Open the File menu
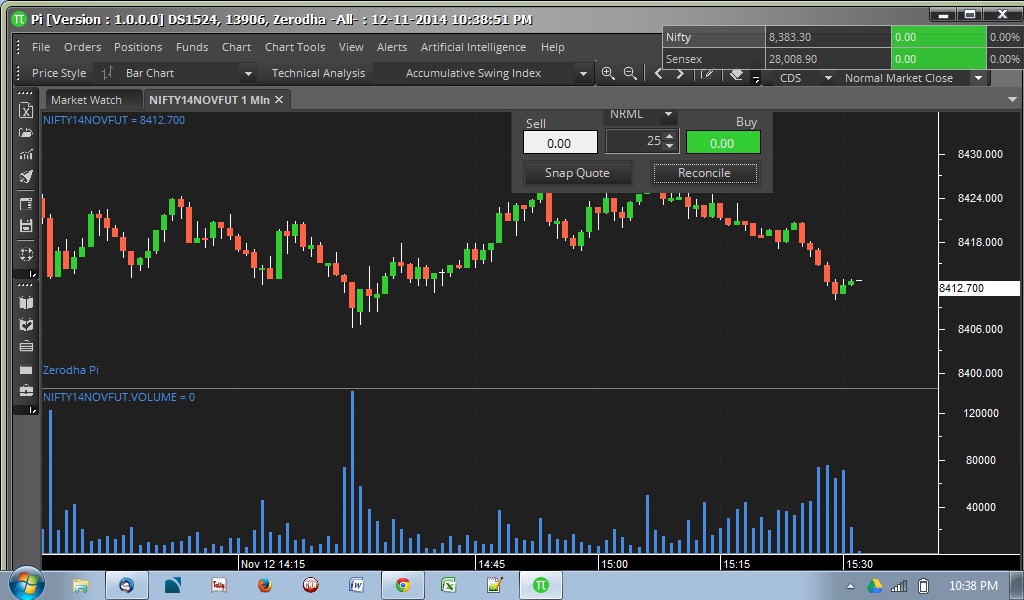Screen dimensions: 1024x600 (x=40, y=47)
